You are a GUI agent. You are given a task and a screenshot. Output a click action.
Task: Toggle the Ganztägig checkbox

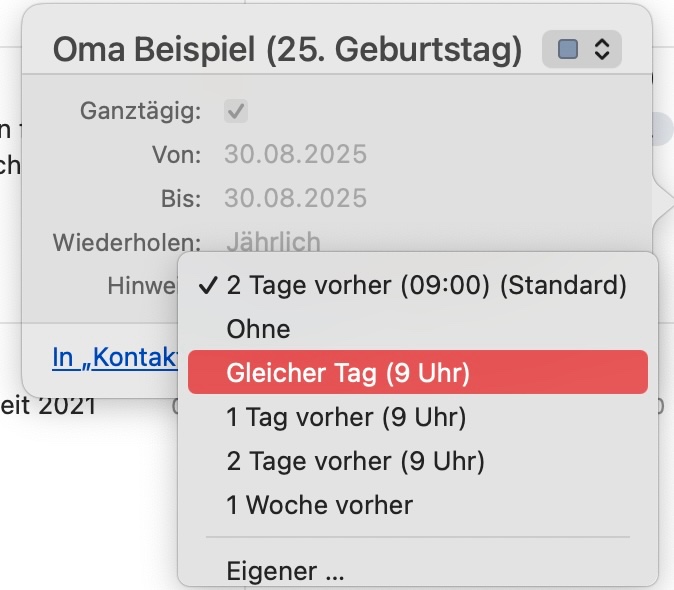coord(237,111)
